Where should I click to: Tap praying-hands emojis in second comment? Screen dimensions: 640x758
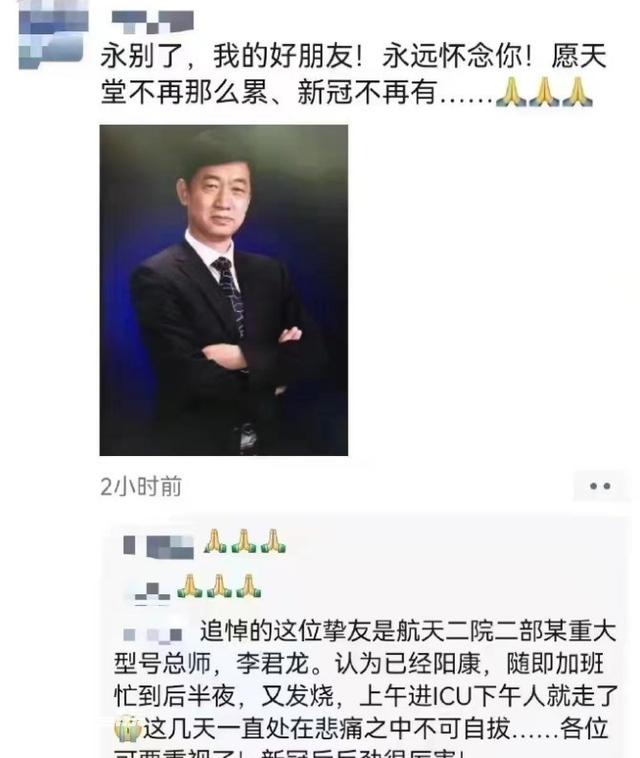tap(219, 586)
